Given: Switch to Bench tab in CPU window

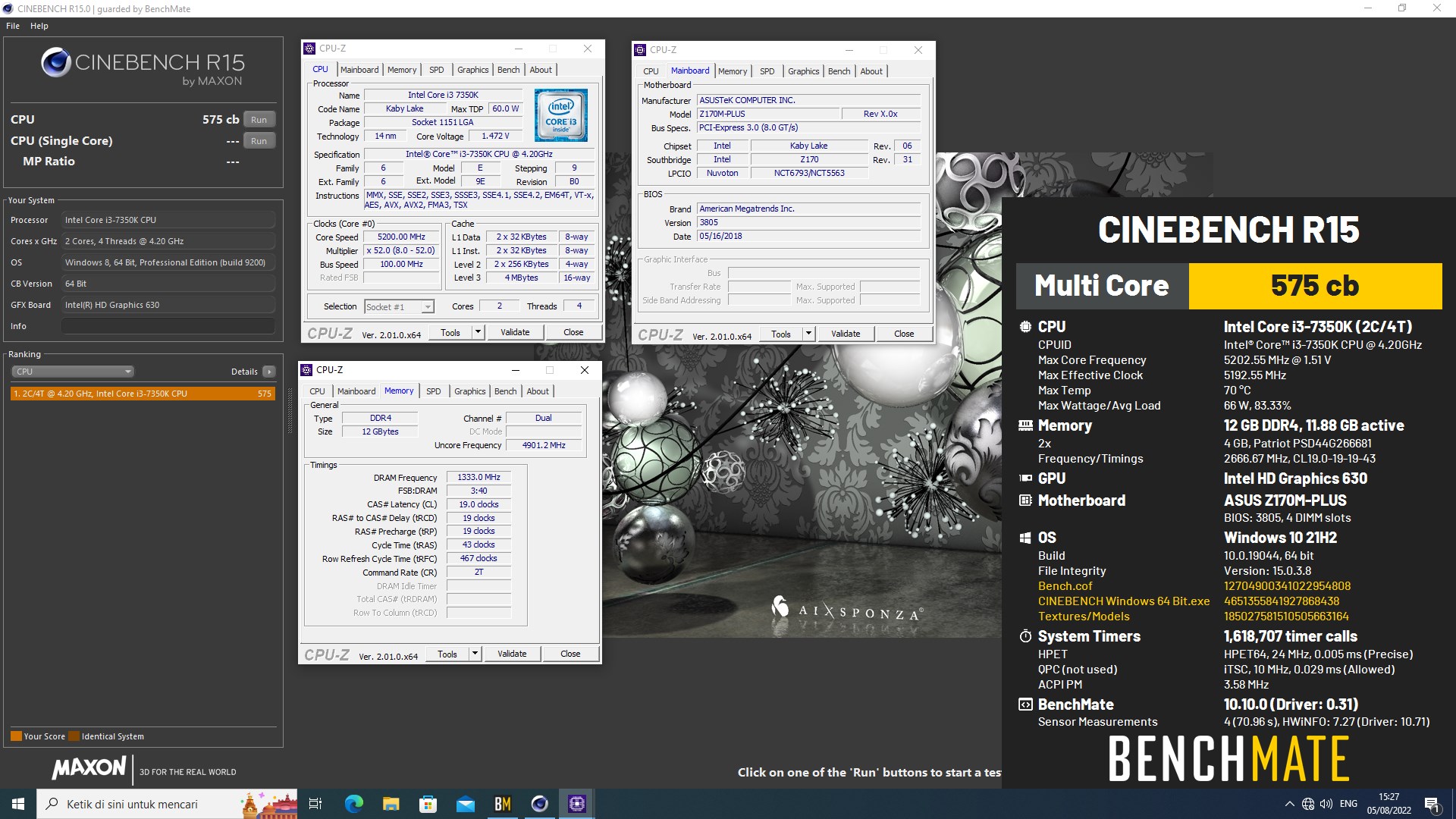Looking at the screenshot, I should (508, 70).
